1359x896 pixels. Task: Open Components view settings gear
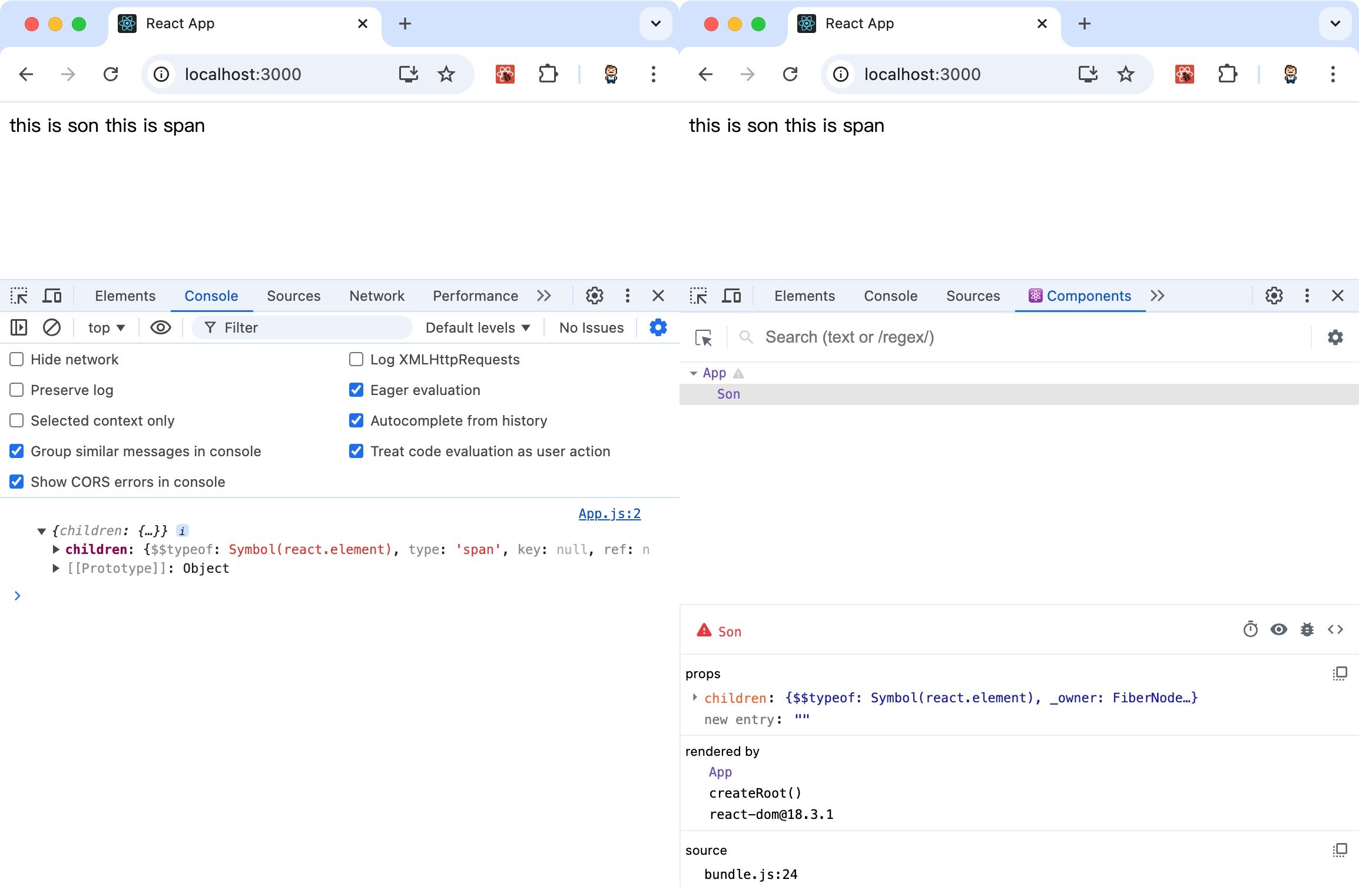(x=1335, y=337)
